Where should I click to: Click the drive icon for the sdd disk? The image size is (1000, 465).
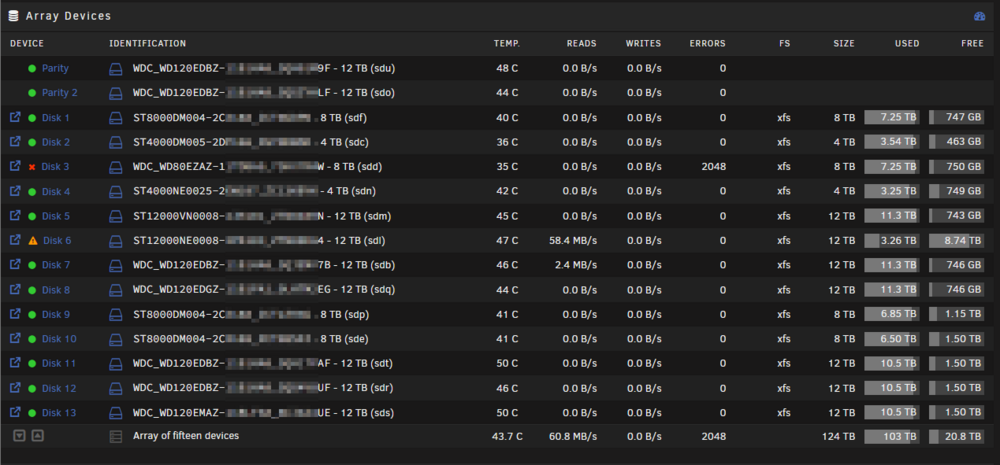(115, 166)
